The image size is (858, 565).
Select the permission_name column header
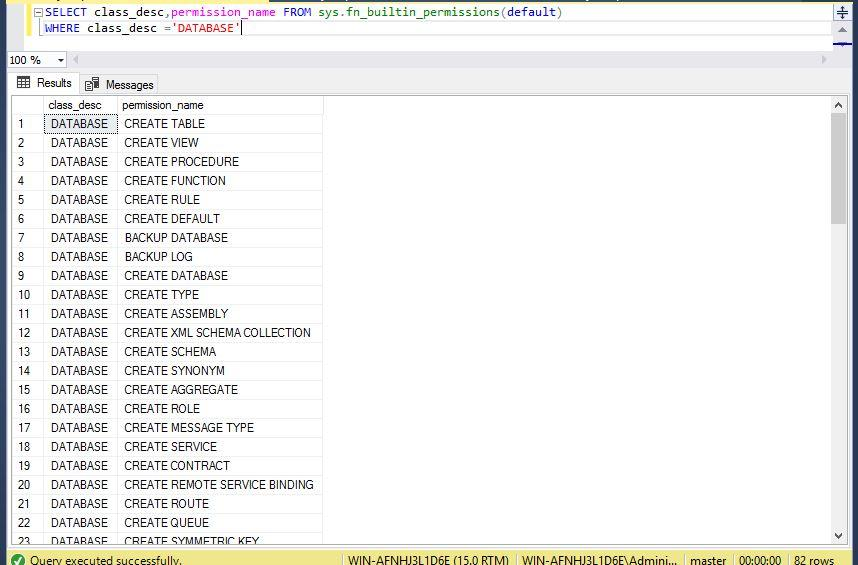tap(220, 105)
